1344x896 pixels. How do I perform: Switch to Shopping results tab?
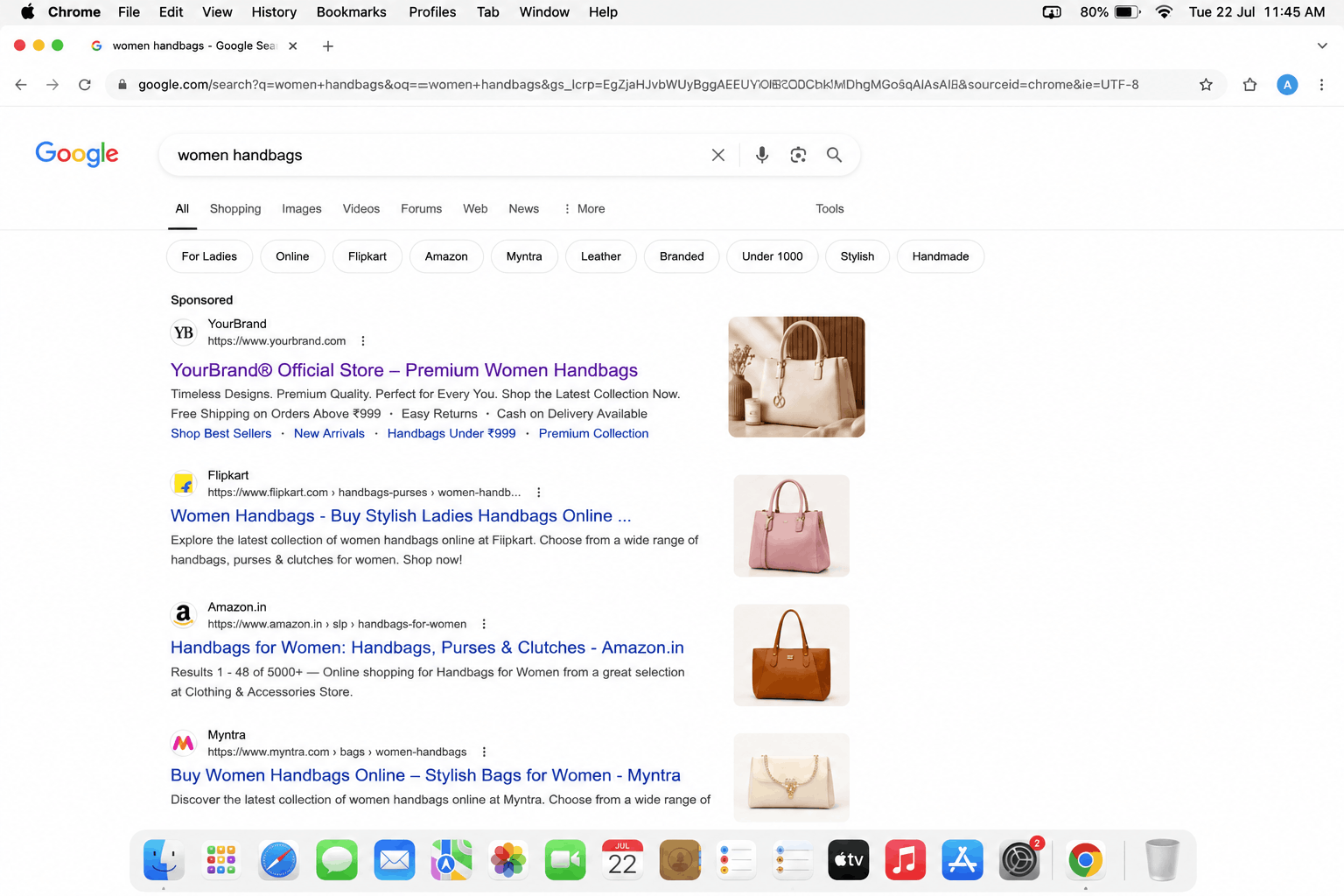point(235,209)
